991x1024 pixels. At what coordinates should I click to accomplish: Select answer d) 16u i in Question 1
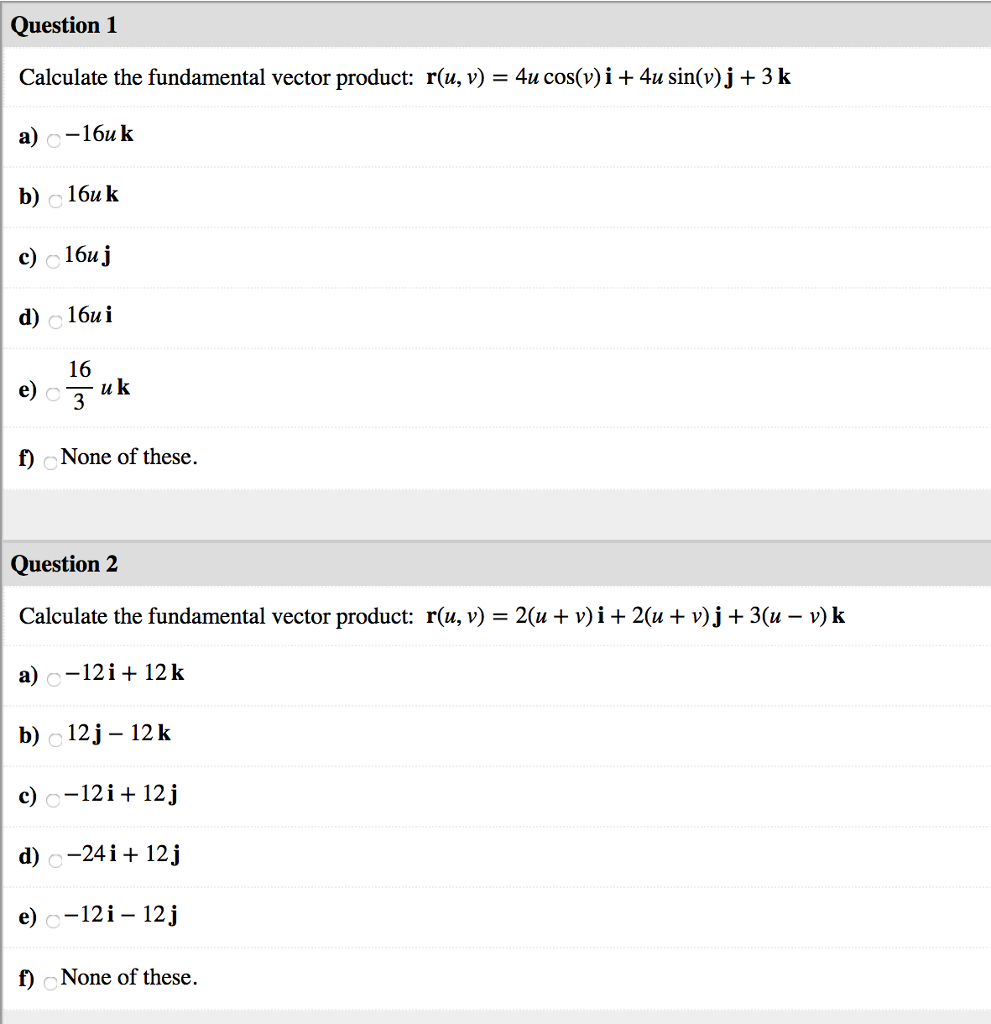click(x=54, y=320)
